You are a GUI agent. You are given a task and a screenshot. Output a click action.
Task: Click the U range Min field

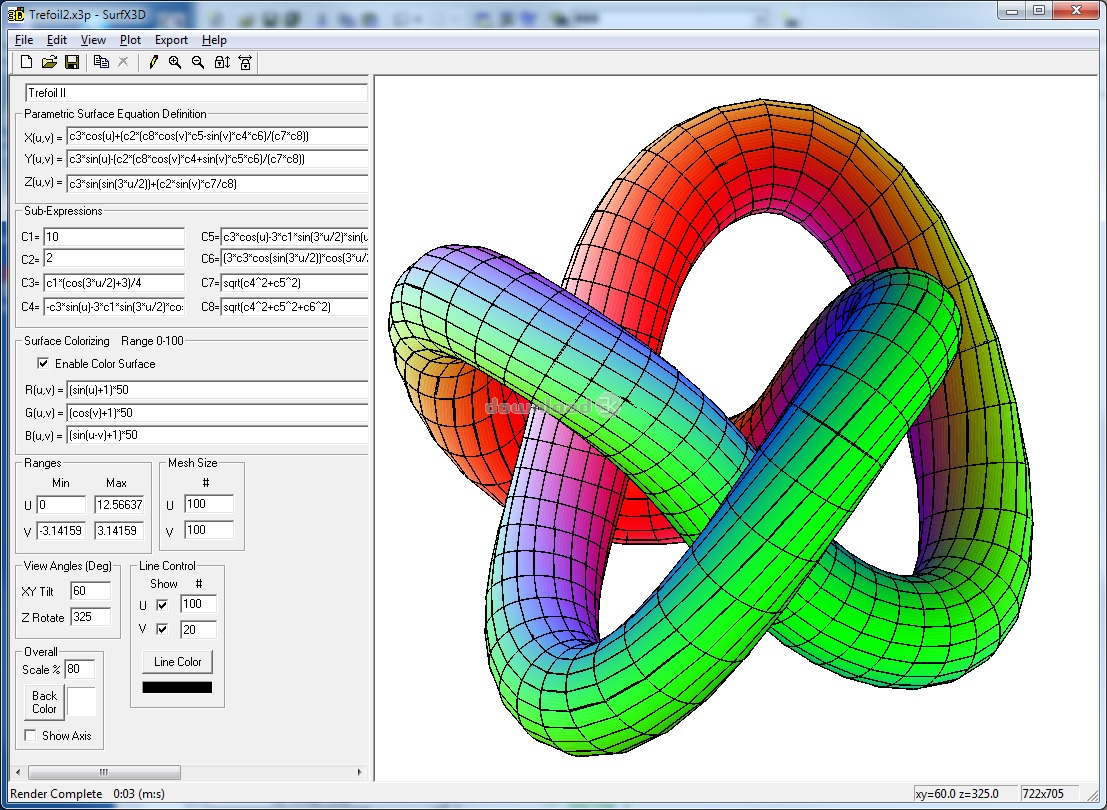(x=61, y=505)
